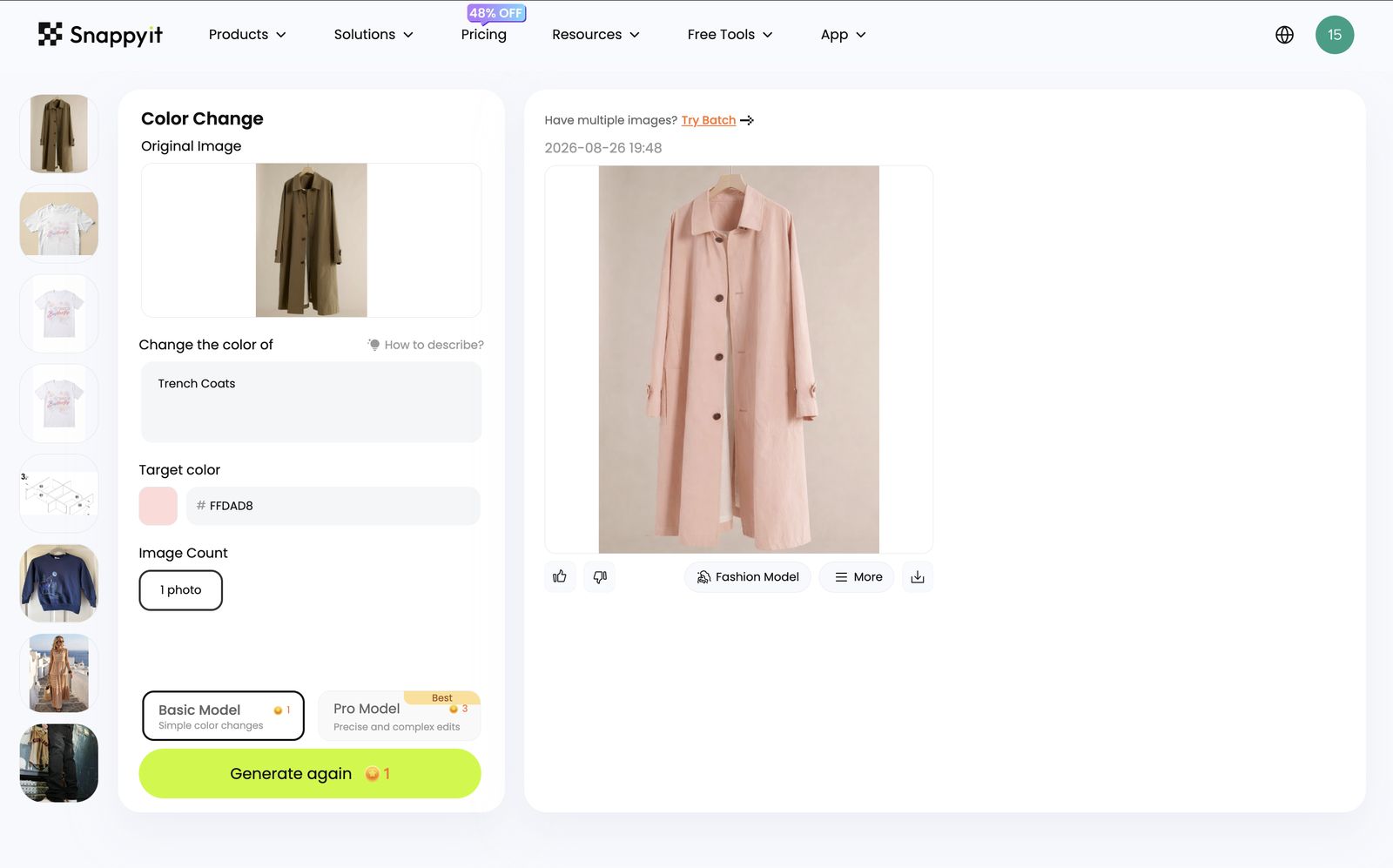Select the dark pants street thumbnail
This screenshot has width=1393, height=868.
pos(59,763)
